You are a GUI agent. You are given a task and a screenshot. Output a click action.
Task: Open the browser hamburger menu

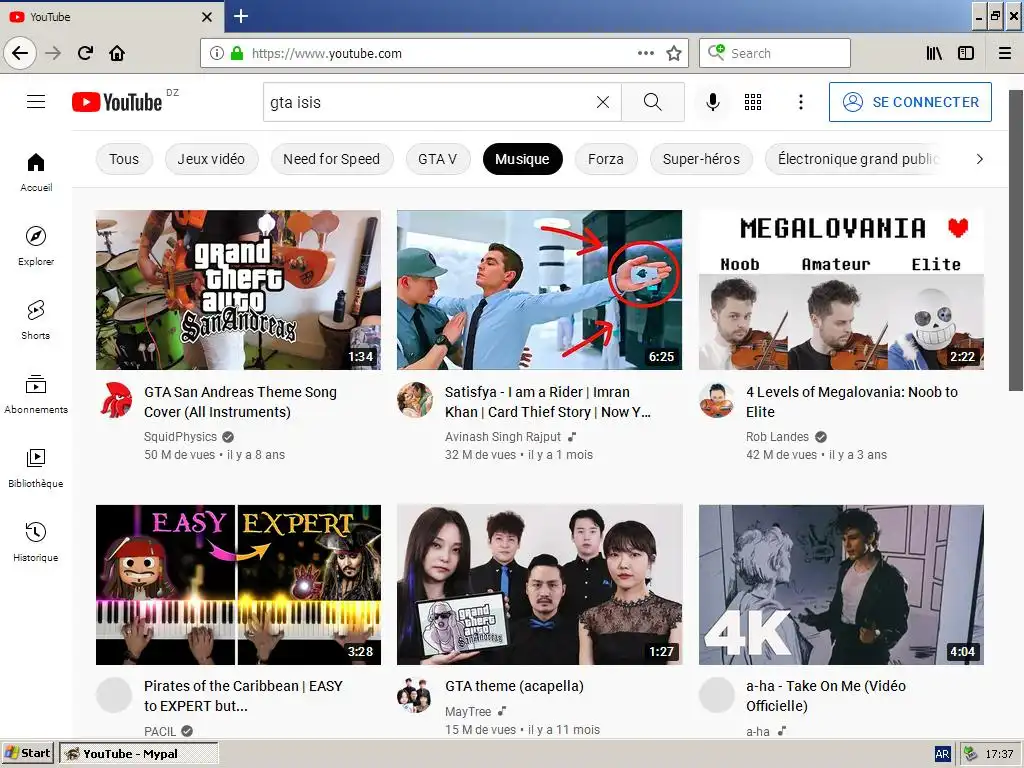tap(1004, 54)
